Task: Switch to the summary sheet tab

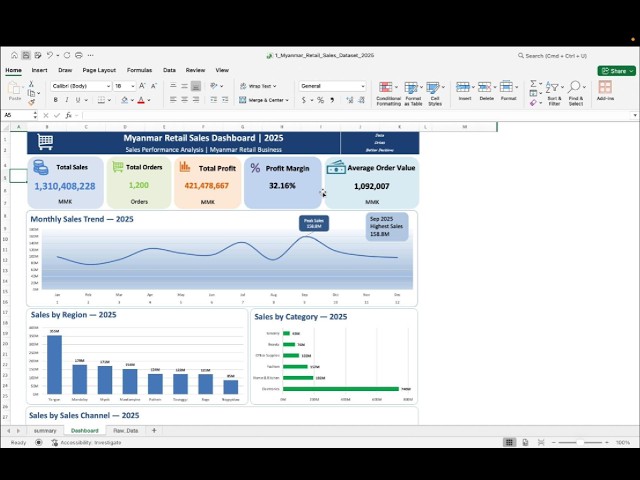Action: point(45,431)
